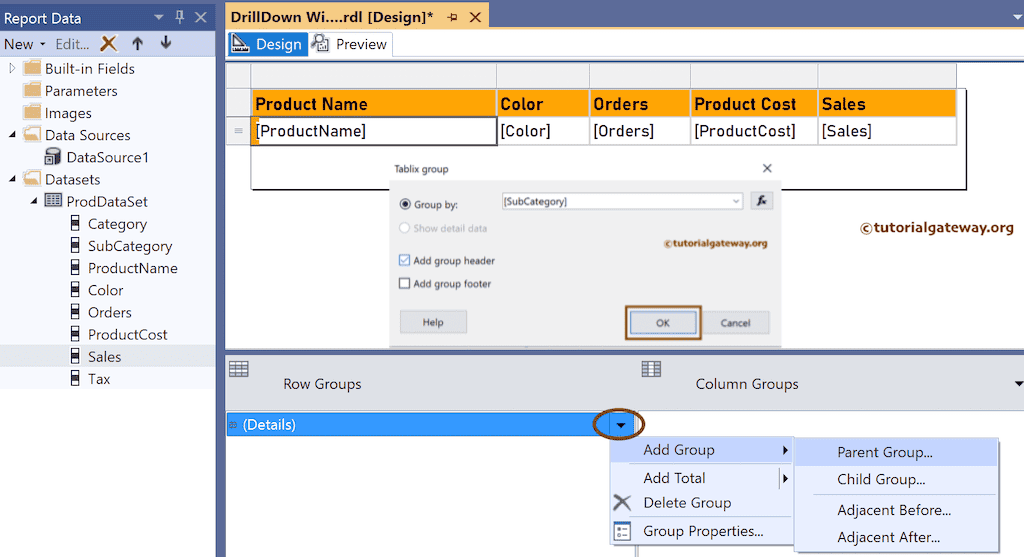1024x557 pixels.
Task: Enable the Add group footer checkbox
Action: tap(405, 283)
